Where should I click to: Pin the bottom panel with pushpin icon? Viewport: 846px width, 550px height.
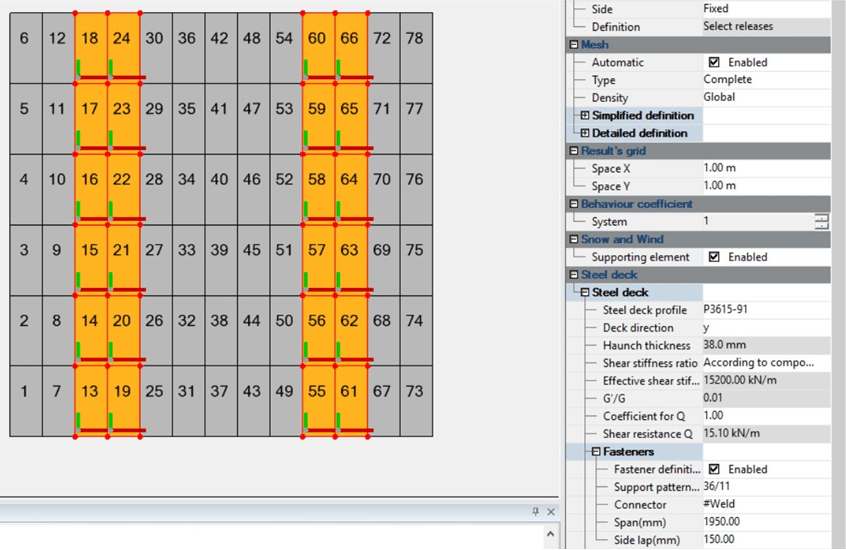coord(535,512)
